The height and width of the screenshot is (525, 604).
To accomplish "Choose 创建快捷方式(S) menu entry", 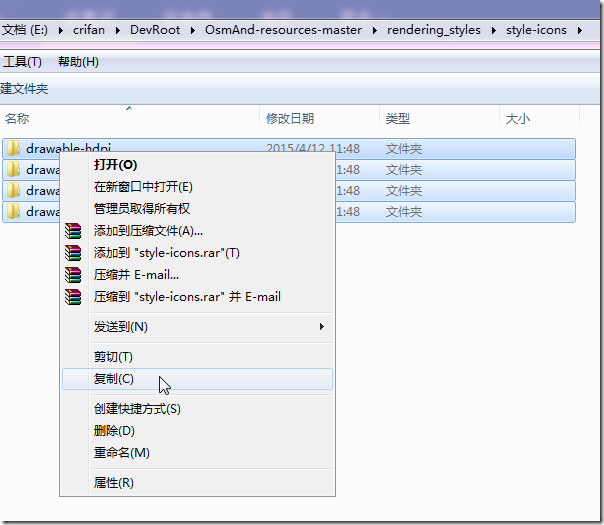I will point(197,409).
